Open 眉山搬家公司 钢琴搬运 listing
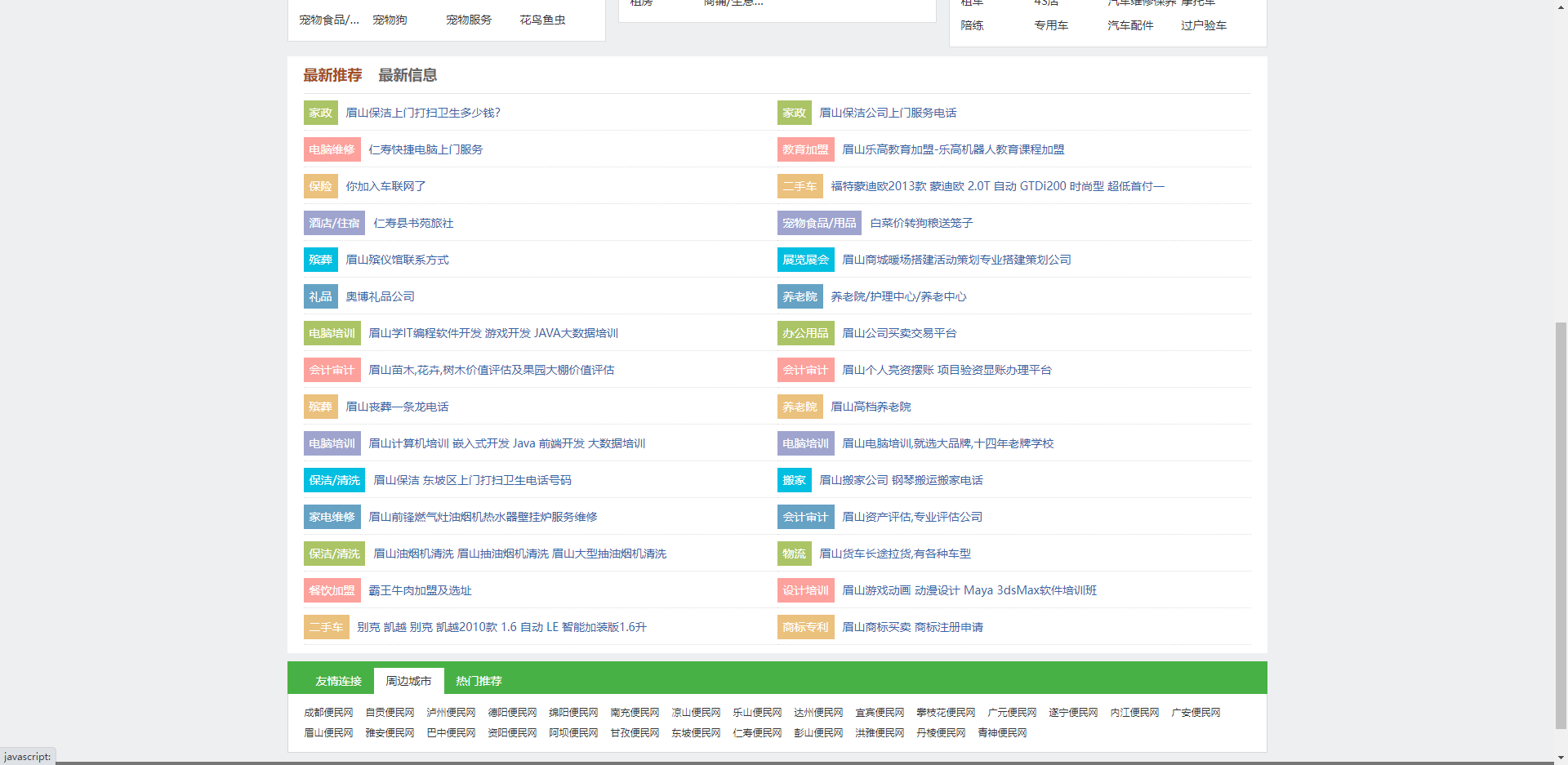1568x765 pixels. [901, 480]
